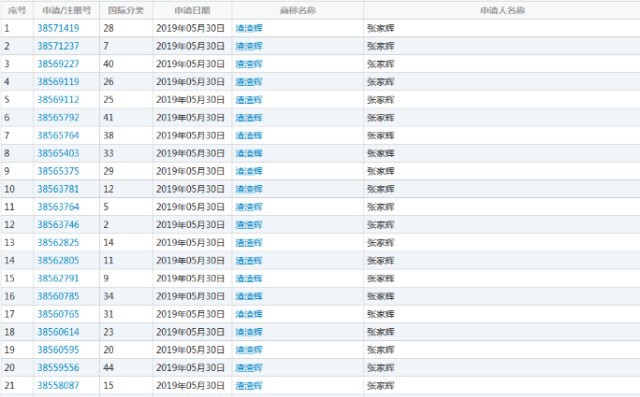Click trademark name 渣渣辉 in row 15
The image size is (640, 397).
pyautogui.click(x=249, y=278)
